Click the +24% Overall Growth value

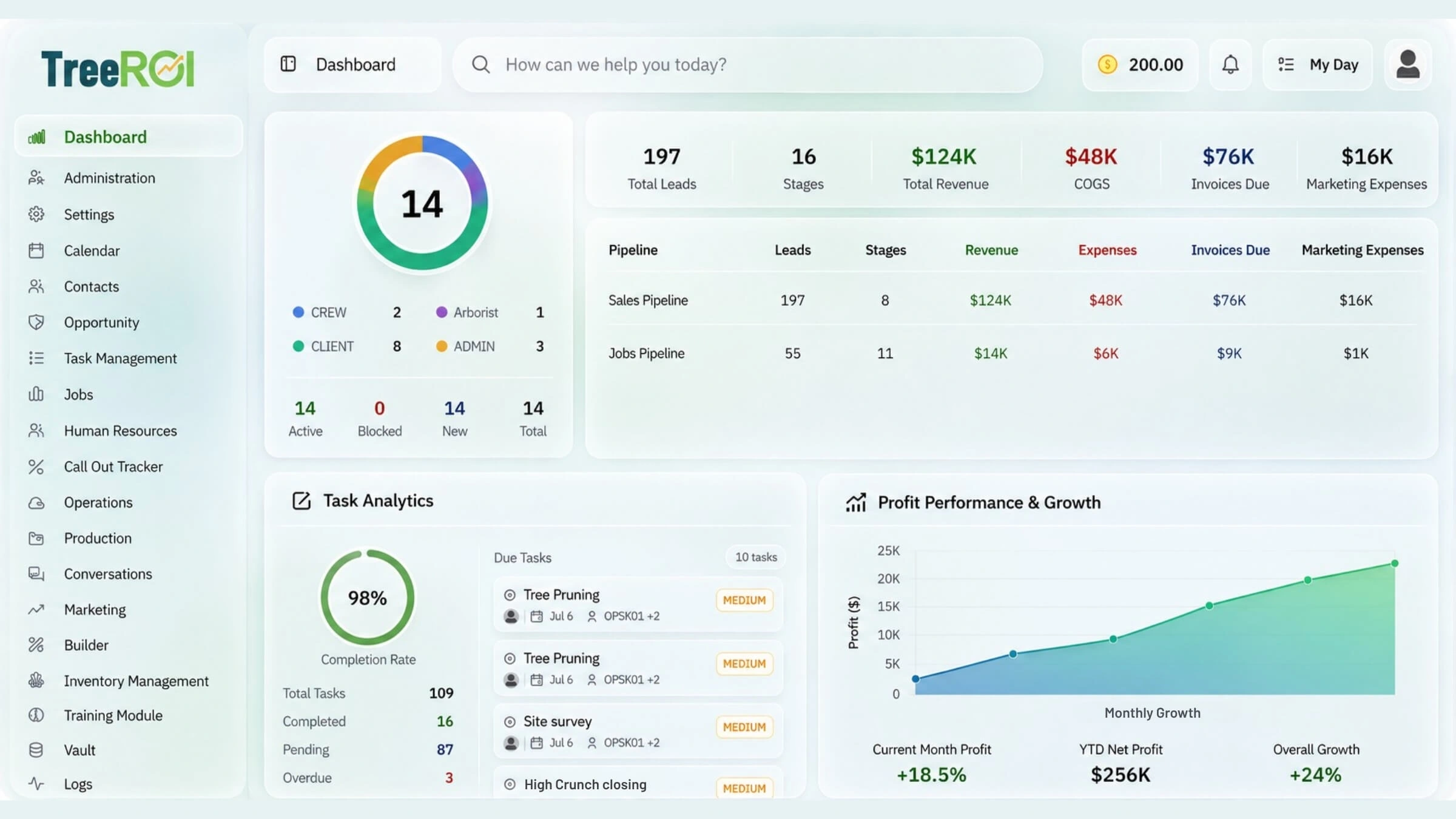[1315, 775]
